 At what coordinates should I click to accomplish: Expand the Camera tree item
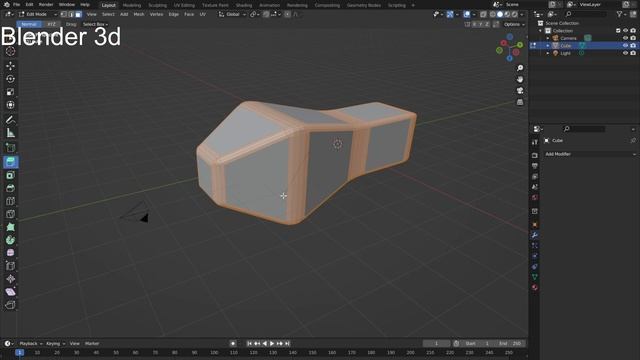(548, 38)
